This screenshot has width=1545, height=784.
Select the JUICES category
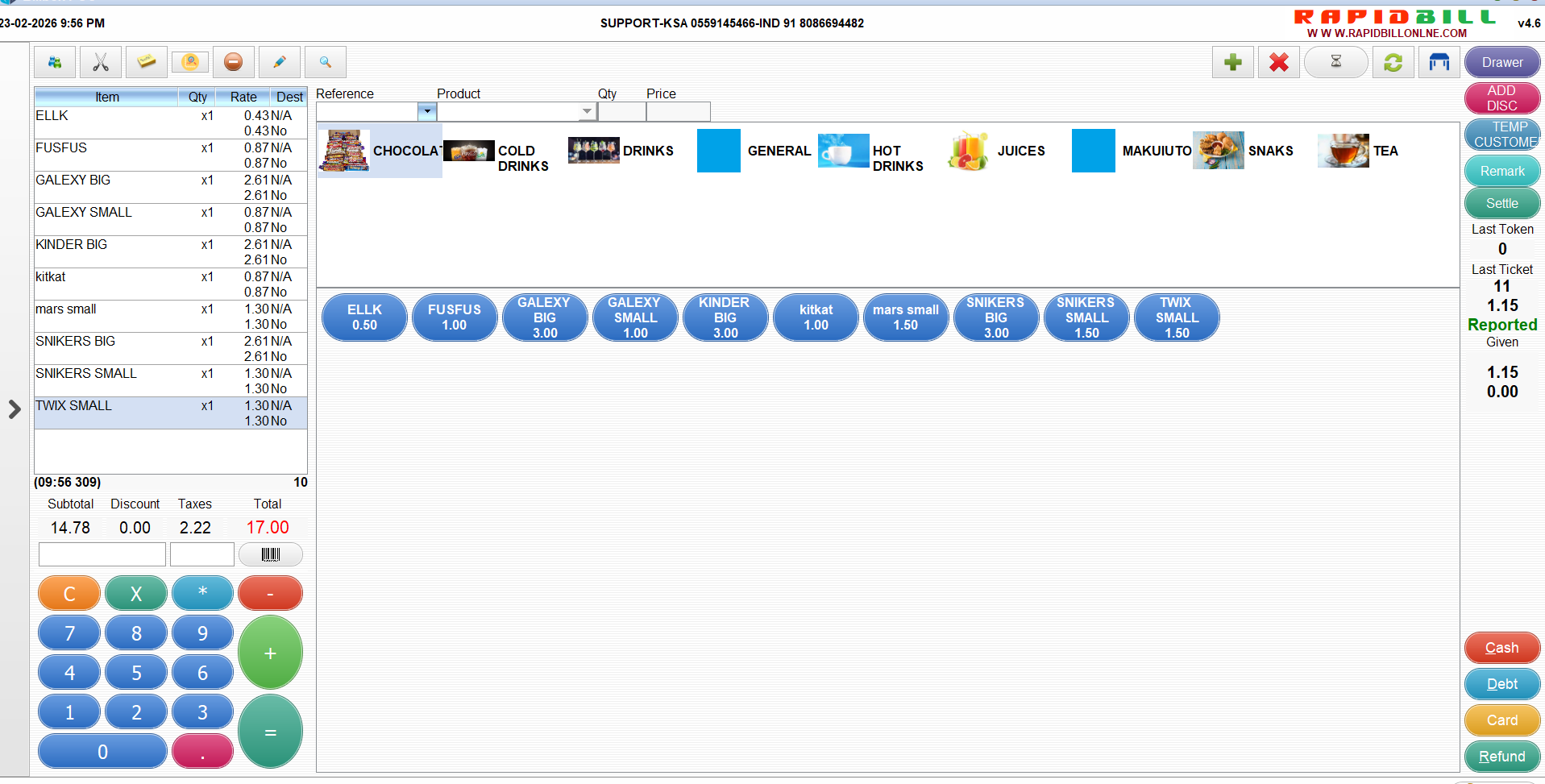pos(998,151)
